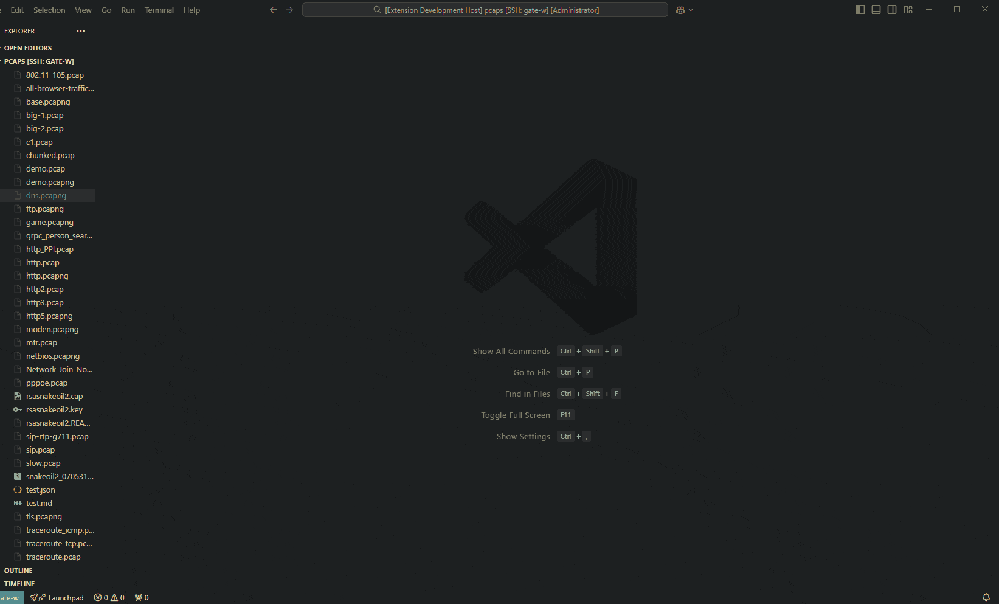Click the remote SSH indicator in status bar
This screenshot has height=604, width=999.
point(11,598)
